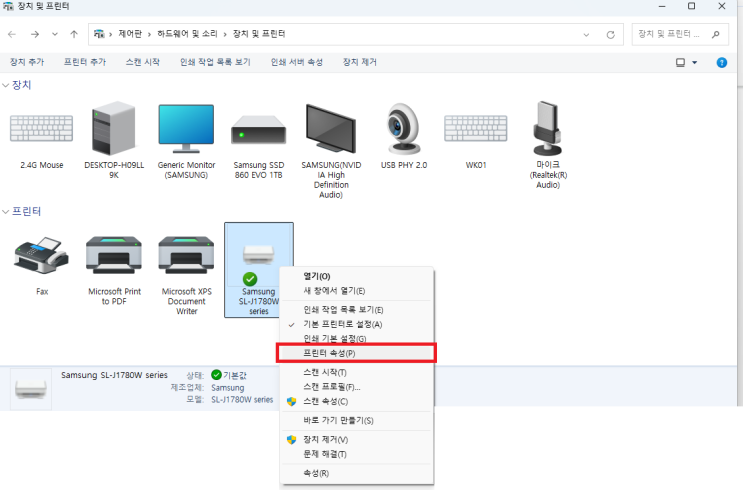
Task: Click the 제어판 breadcrumb
Action: [x=130, y=34]
